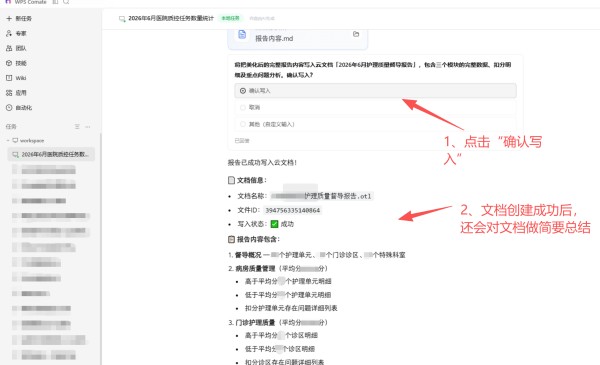Open the 技能 section in sidebar
The width and height of the screenshot is (600, 365).
16,63
